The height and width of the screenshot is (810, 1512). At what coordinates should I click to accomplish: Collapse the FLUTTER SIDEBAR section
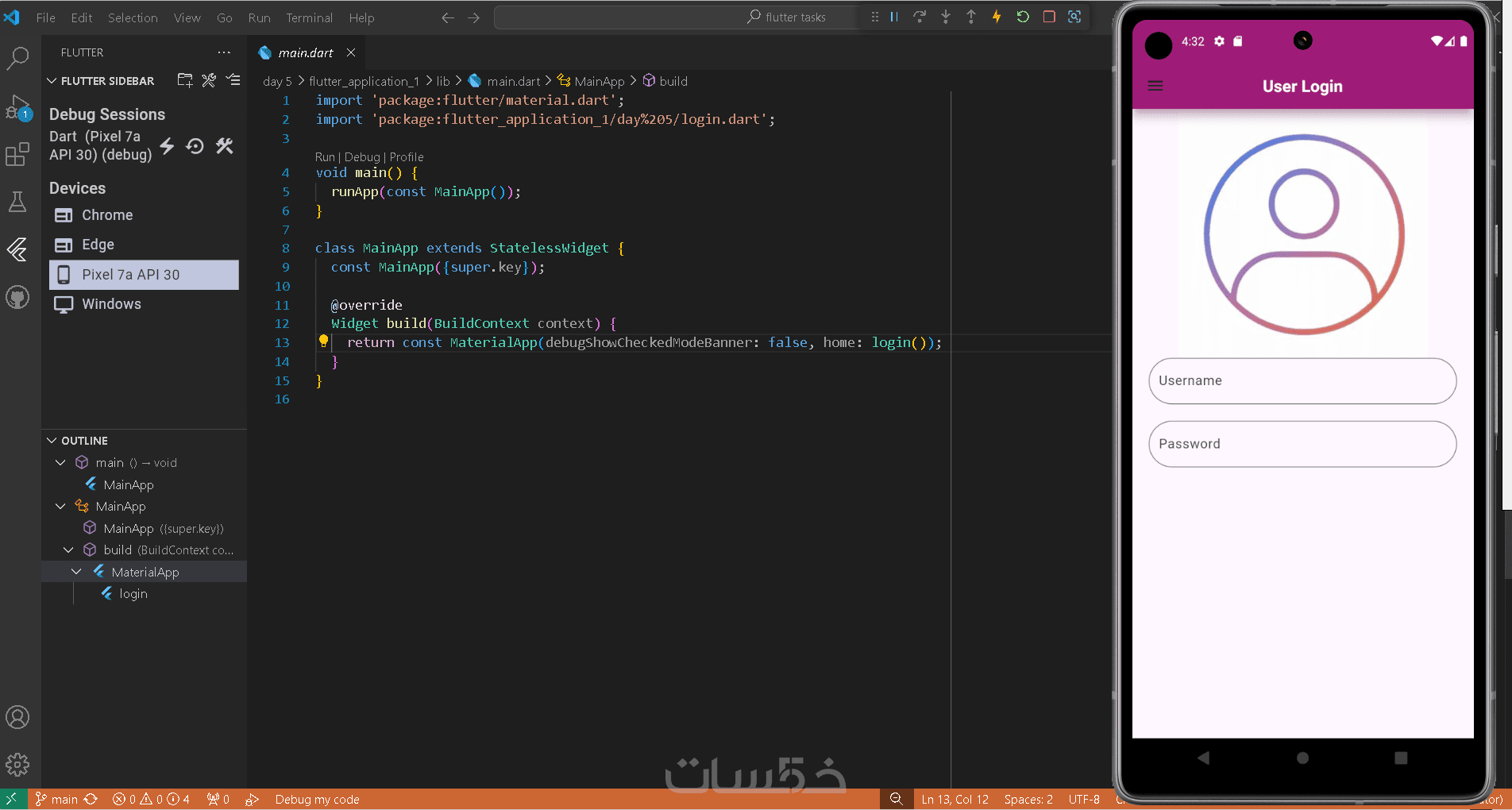52,81
